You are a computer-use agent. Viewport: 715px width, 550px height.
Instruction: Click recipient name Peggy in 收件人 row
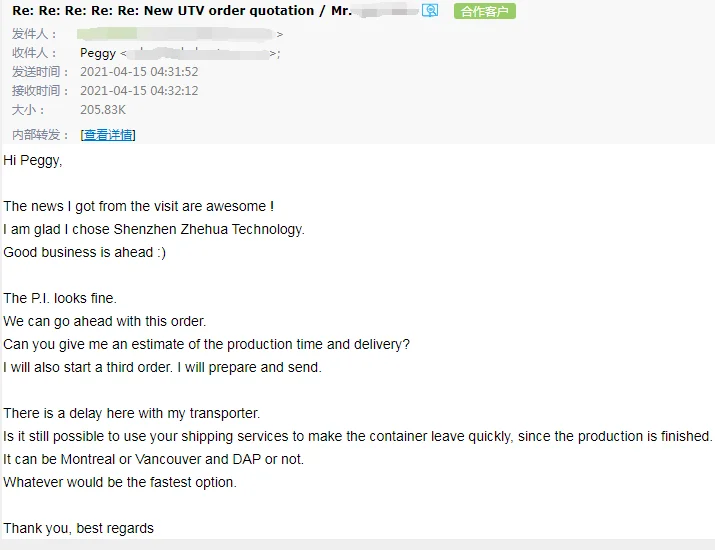[x=98, y=53]
